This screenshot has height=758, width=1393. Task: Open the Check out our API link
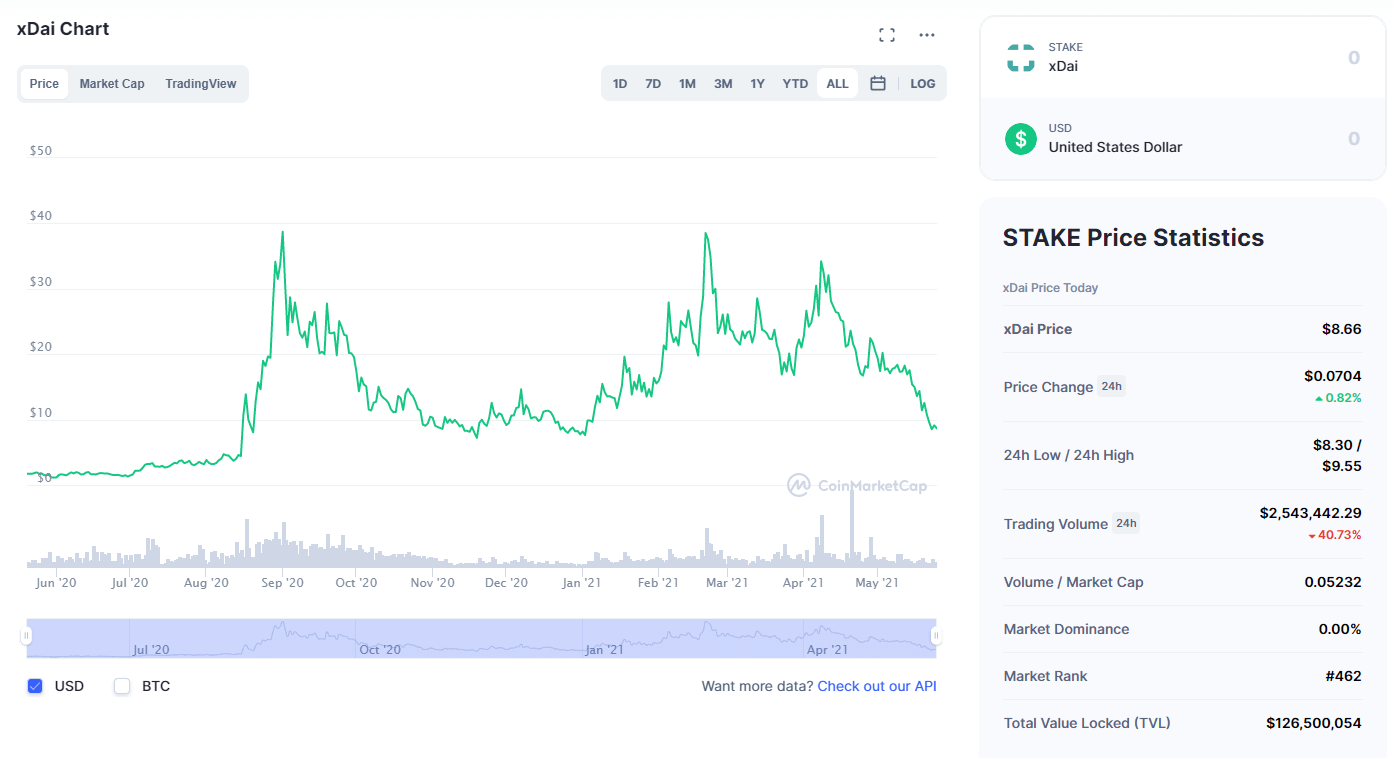coord(876,686)
